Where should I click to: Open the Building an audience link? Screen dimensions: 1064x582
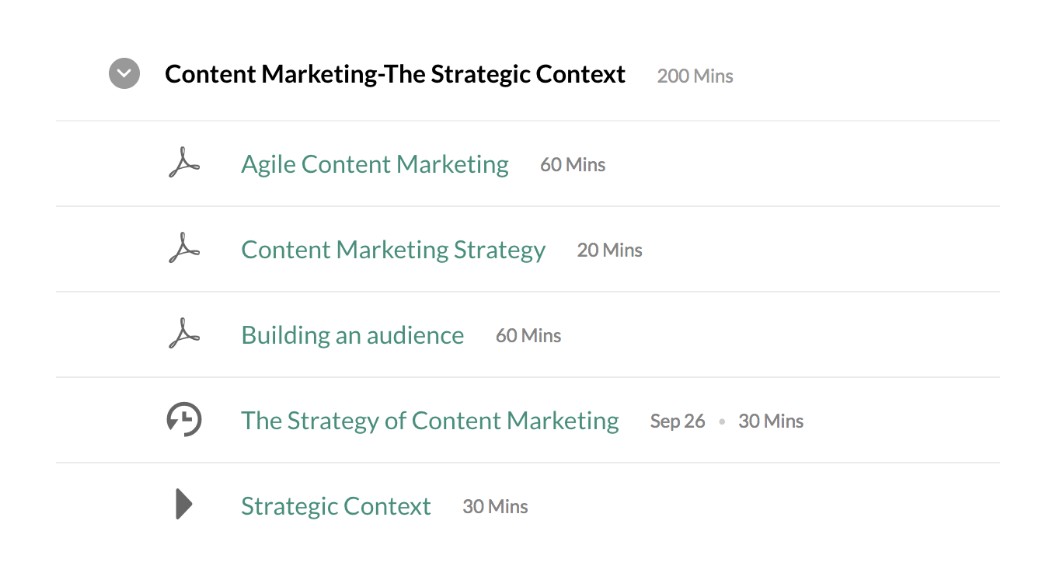352,335
